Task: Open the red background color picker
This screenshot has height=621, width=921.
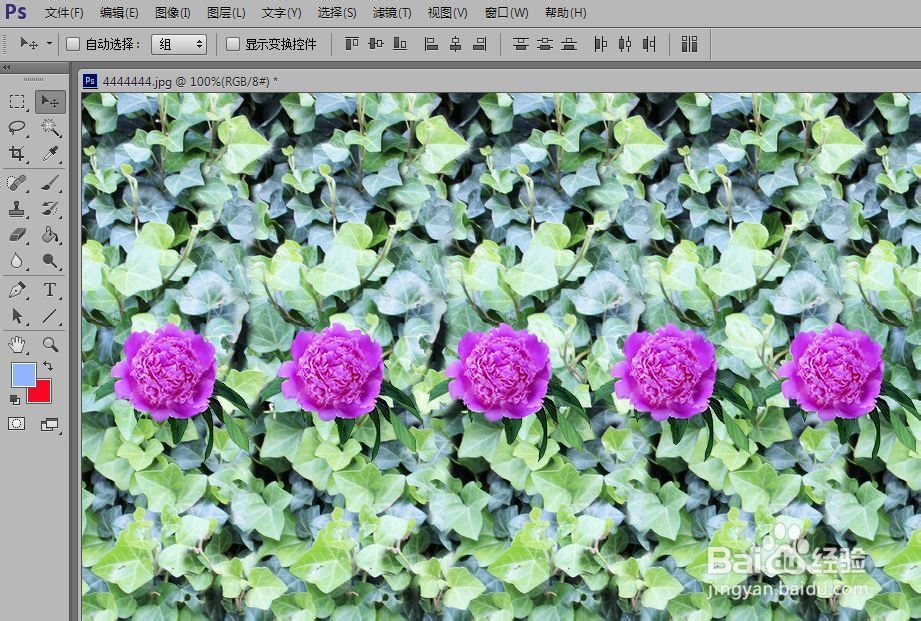Action: (40, 392)
